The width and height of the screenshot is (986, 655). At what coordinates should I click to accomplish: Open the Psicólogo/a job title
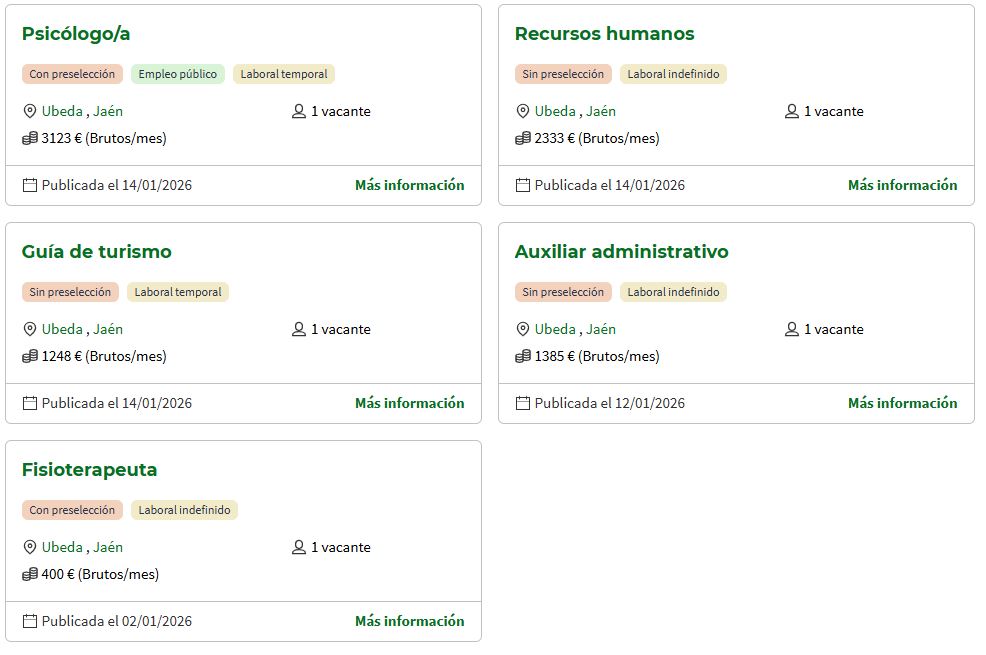(x=76, y=33)
